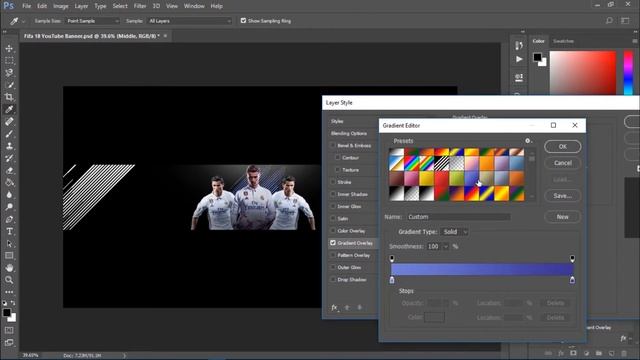Expand Smoothness value dropdown

(x=446, y=247)
